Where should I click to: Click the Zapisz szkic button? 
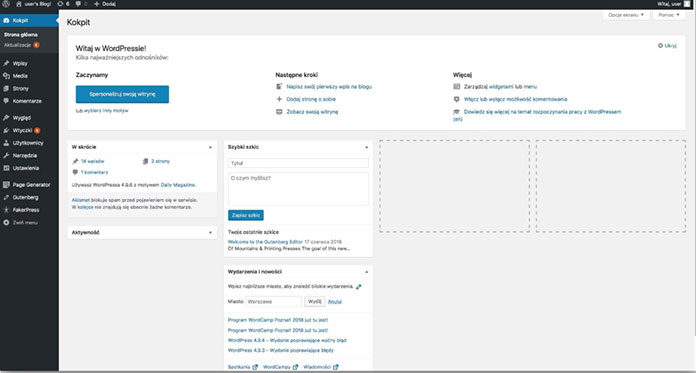pos(245,215)
